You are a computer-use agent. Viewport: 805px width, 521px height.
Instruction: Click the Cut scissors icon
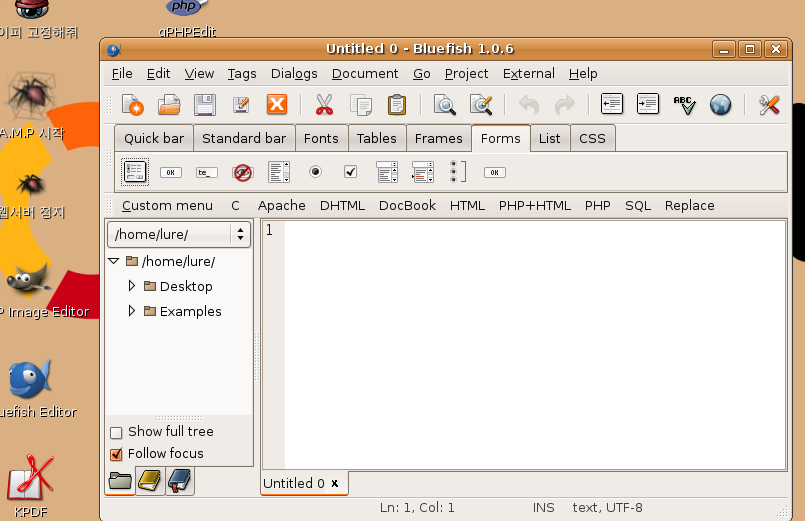(x=324, y=104)
